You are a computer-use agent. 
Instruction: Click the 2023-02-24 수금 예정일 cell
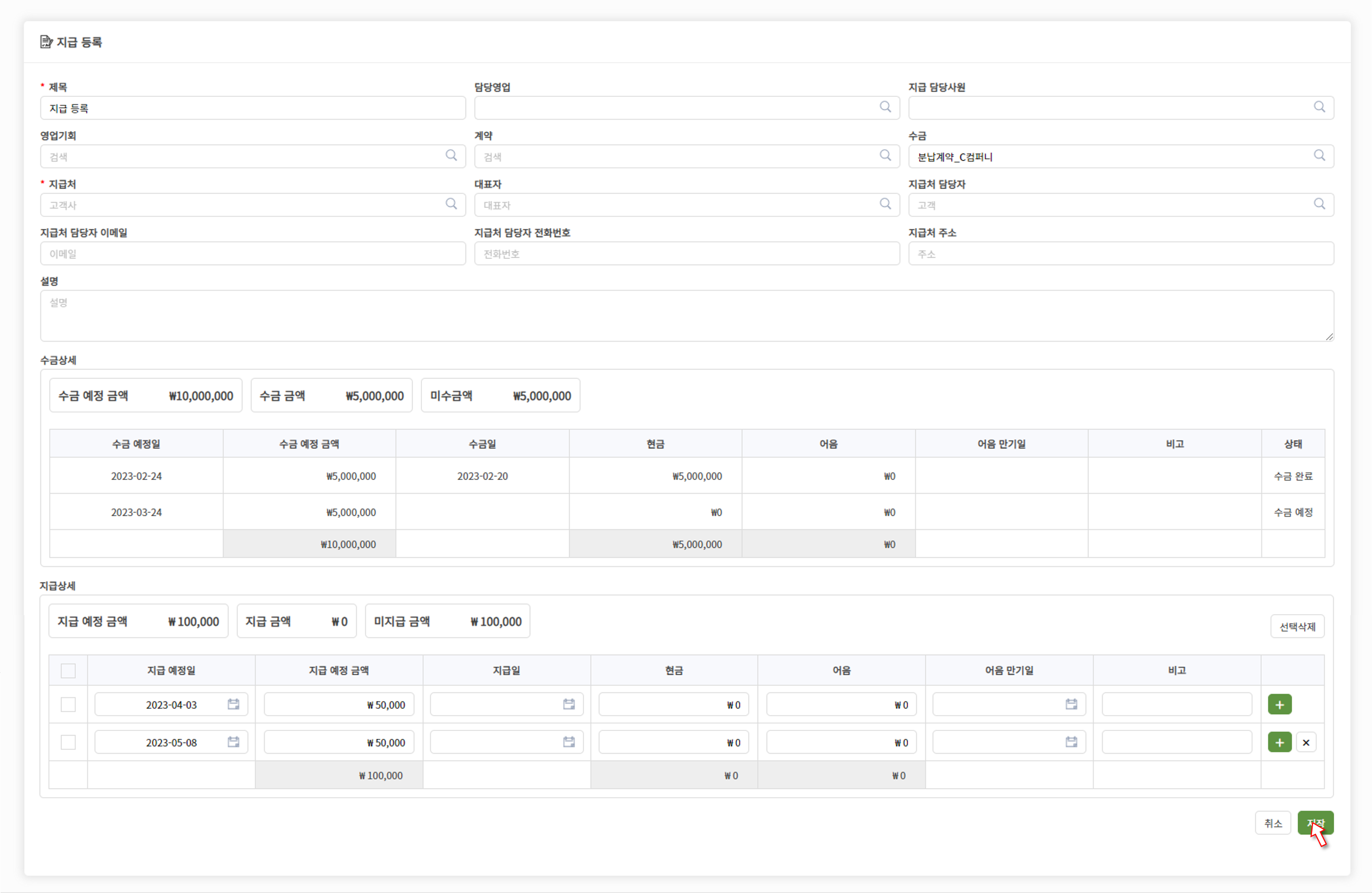coord(137,476)
